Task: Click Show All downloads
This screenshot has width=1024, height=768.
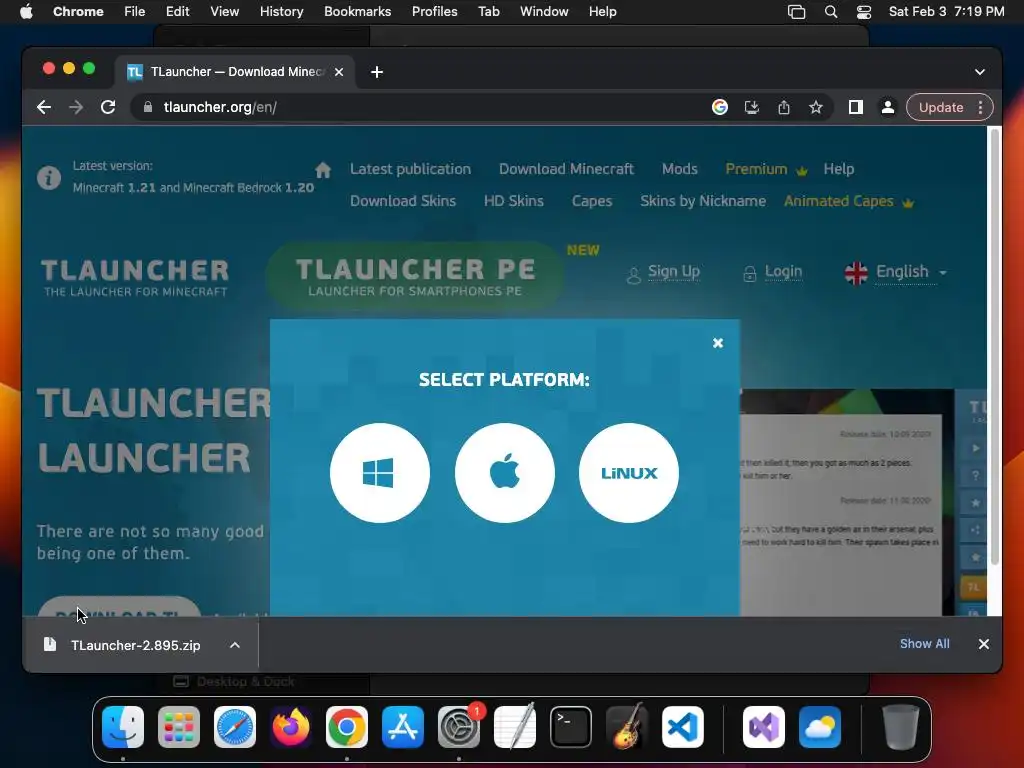Action: 924,644
